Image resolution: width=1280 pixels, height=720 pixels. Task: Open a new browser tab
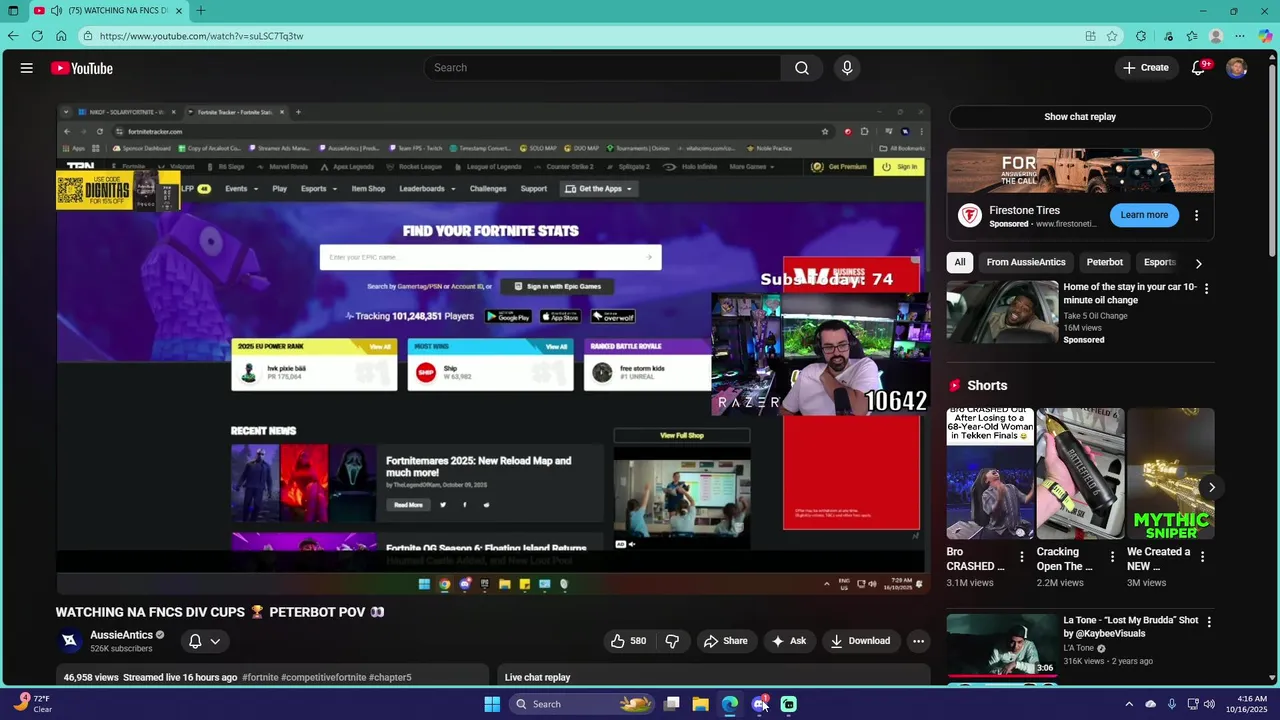(x=201, y=11)
